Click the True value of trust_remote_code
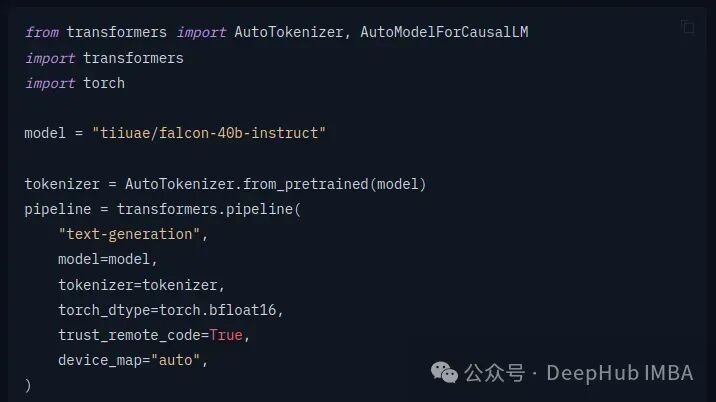716x402 pixels. 229,335
